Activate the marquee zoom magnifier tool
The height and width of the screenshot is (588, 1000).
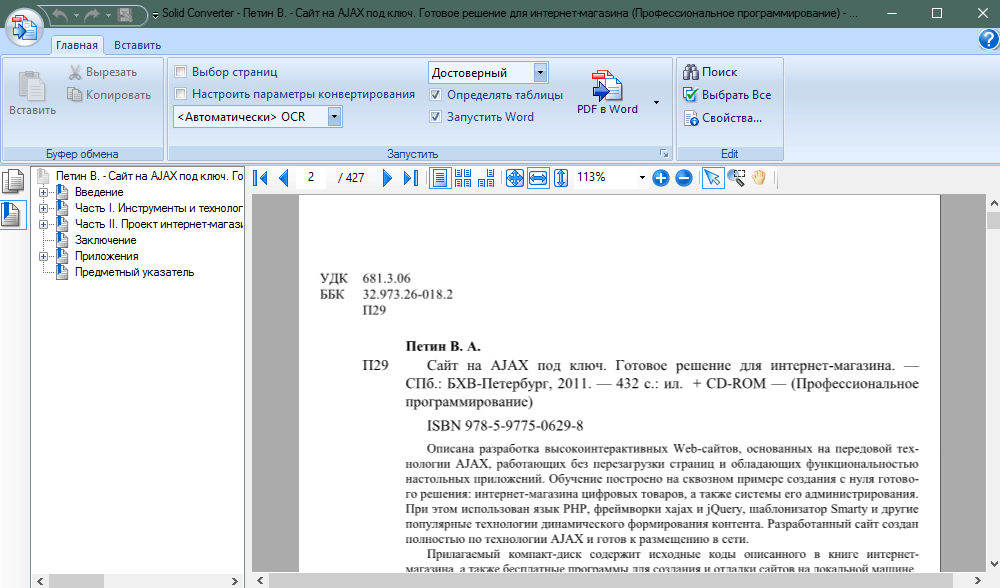coord(737,177)
